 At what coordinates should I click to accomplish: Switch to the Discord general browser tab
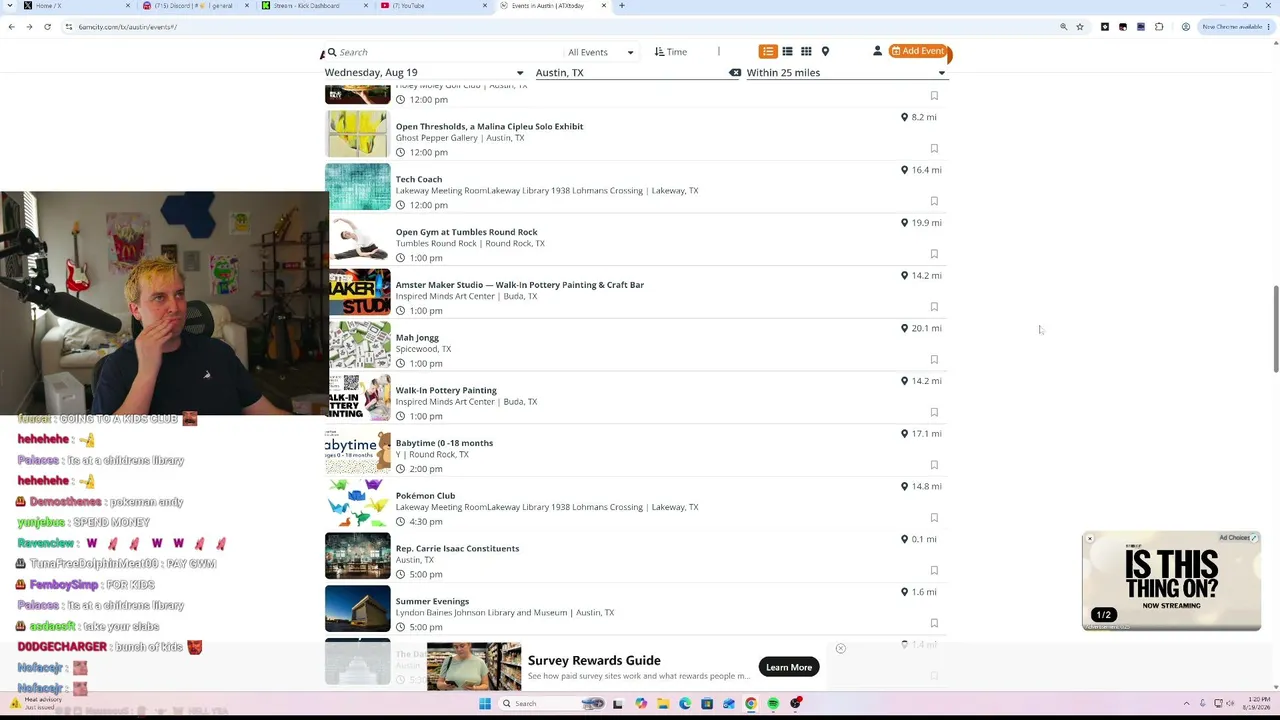click(x=195, y=6)
